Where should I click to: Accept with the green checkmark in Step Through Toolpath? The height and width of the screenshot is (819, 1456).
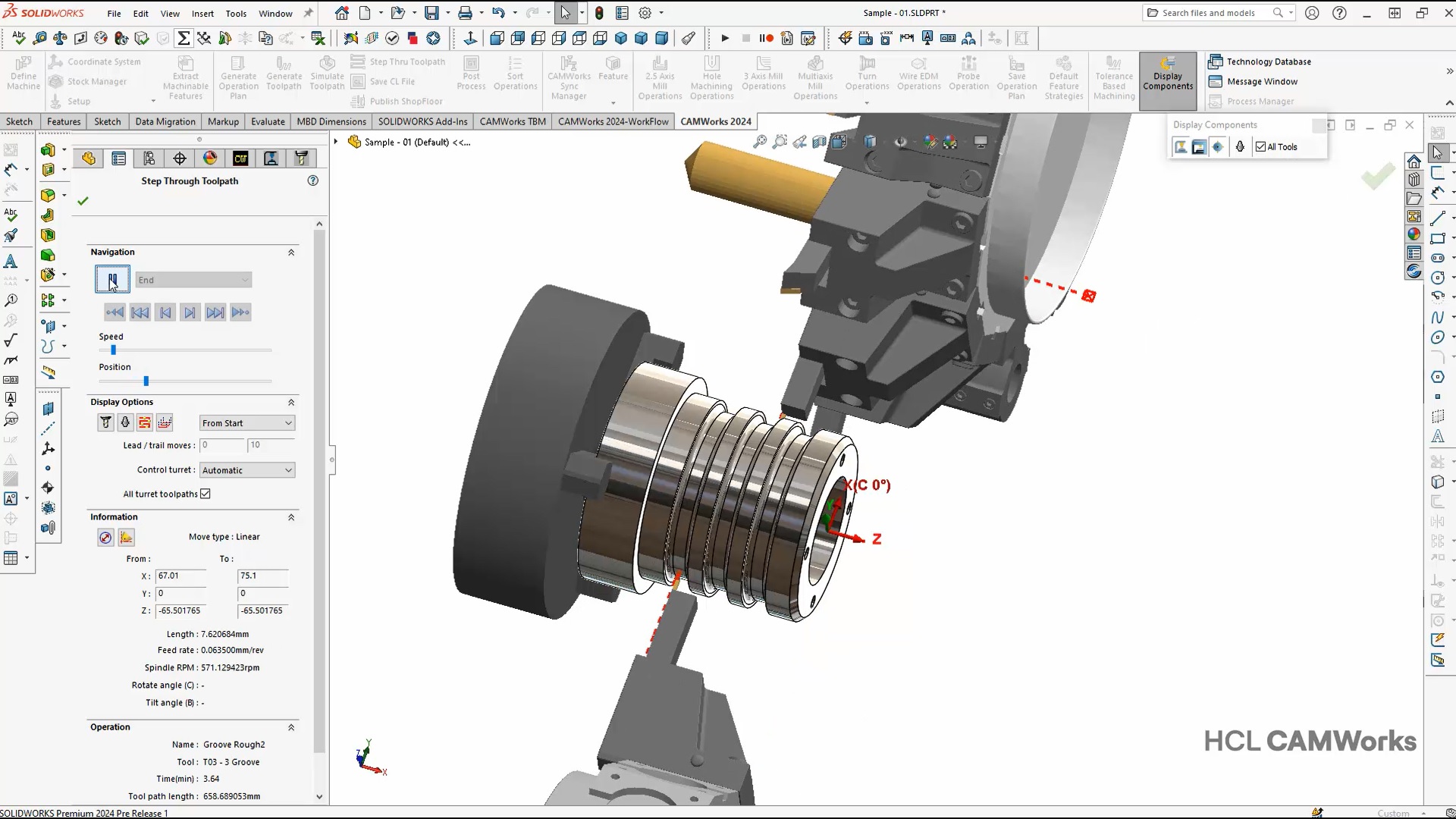tap(83, 201)
